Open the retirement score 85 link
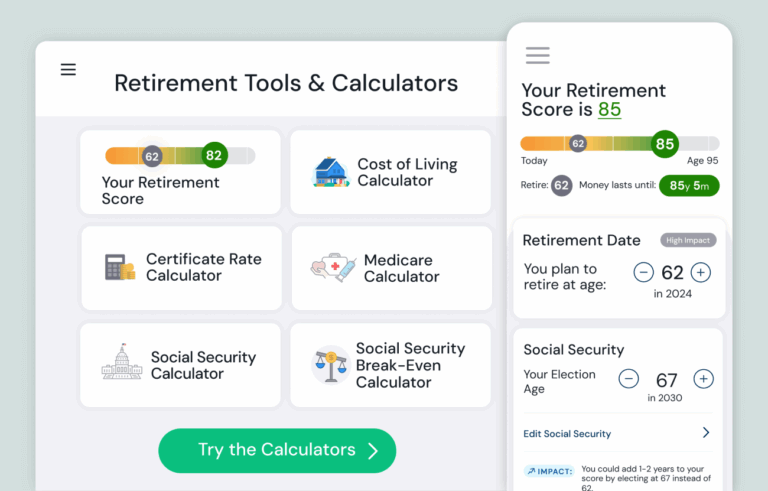Screen dimensions: 768x491 (x=609, y=110)
